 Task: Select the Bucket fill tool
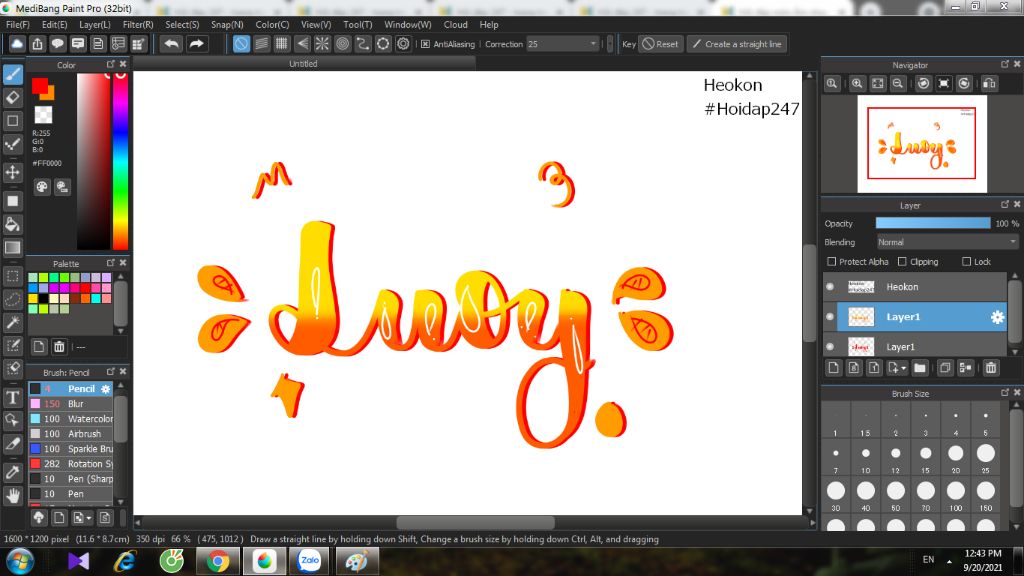(12, 225)
